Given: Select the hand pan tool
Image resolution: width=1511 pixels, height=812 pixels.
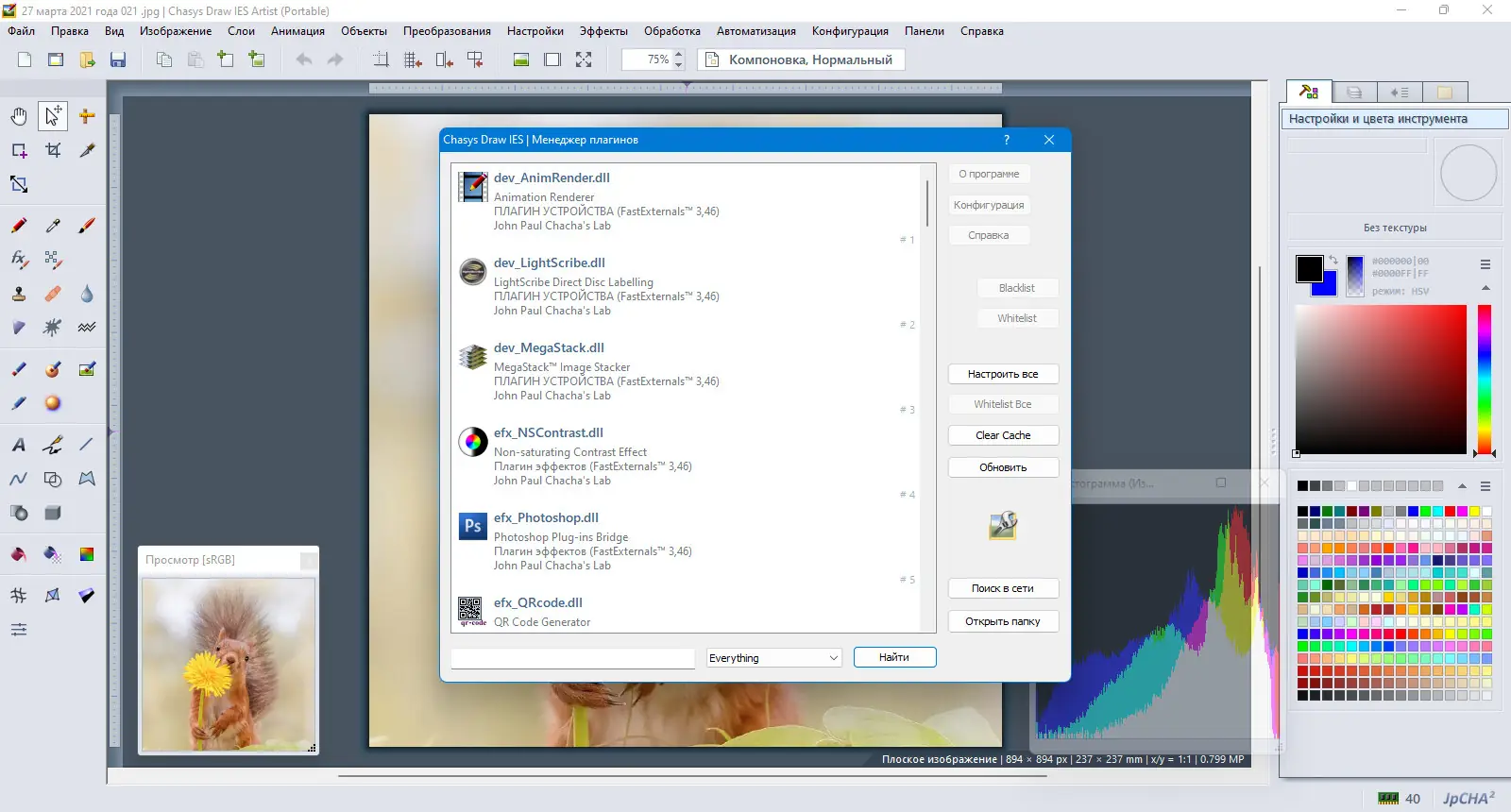Looking at the screenshot, I should (19, 116).
